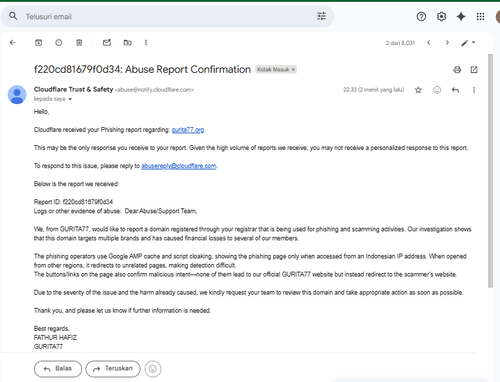The width and height of the screenshot is (500, 382).
Task: Open search filter options icon
Action: click(321, 16)
